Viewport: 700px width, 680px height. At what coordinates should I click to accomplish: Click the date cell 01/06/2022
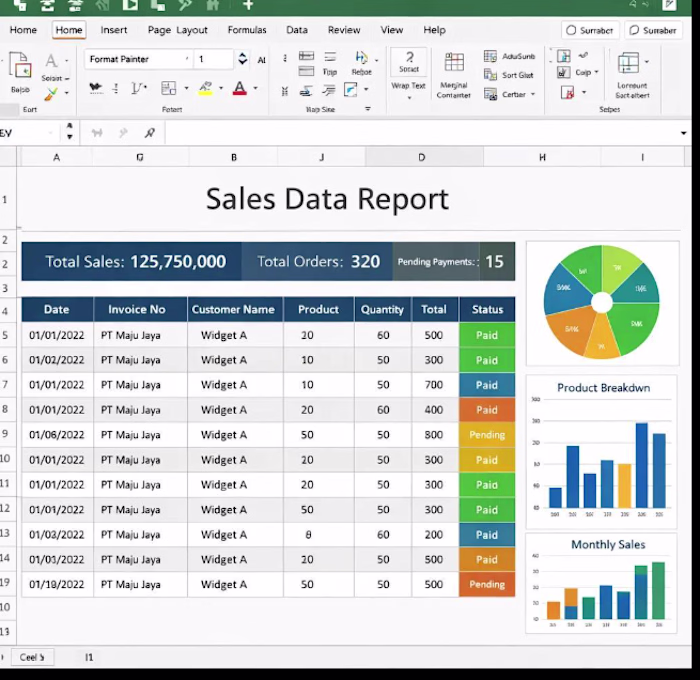coord(57,435)
